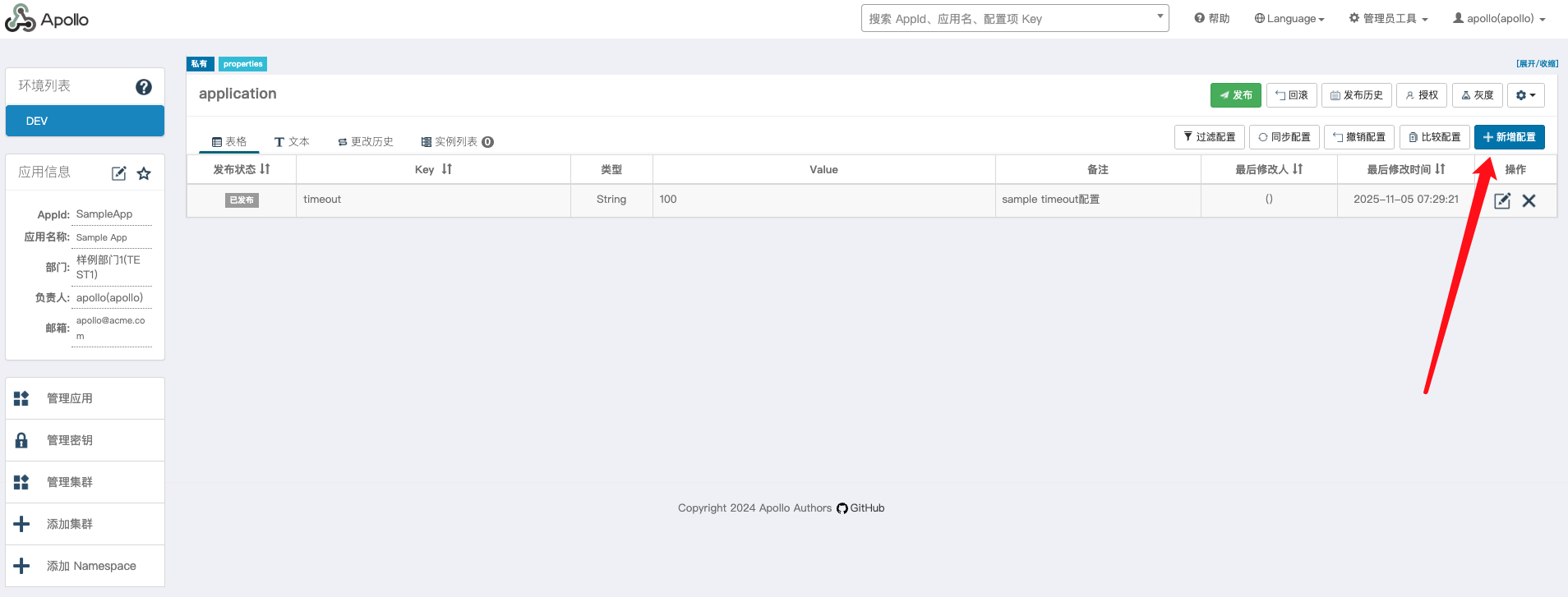1568x597 pixels.
Task: Open 管理应用 manage app
Action: pos(85,398)
